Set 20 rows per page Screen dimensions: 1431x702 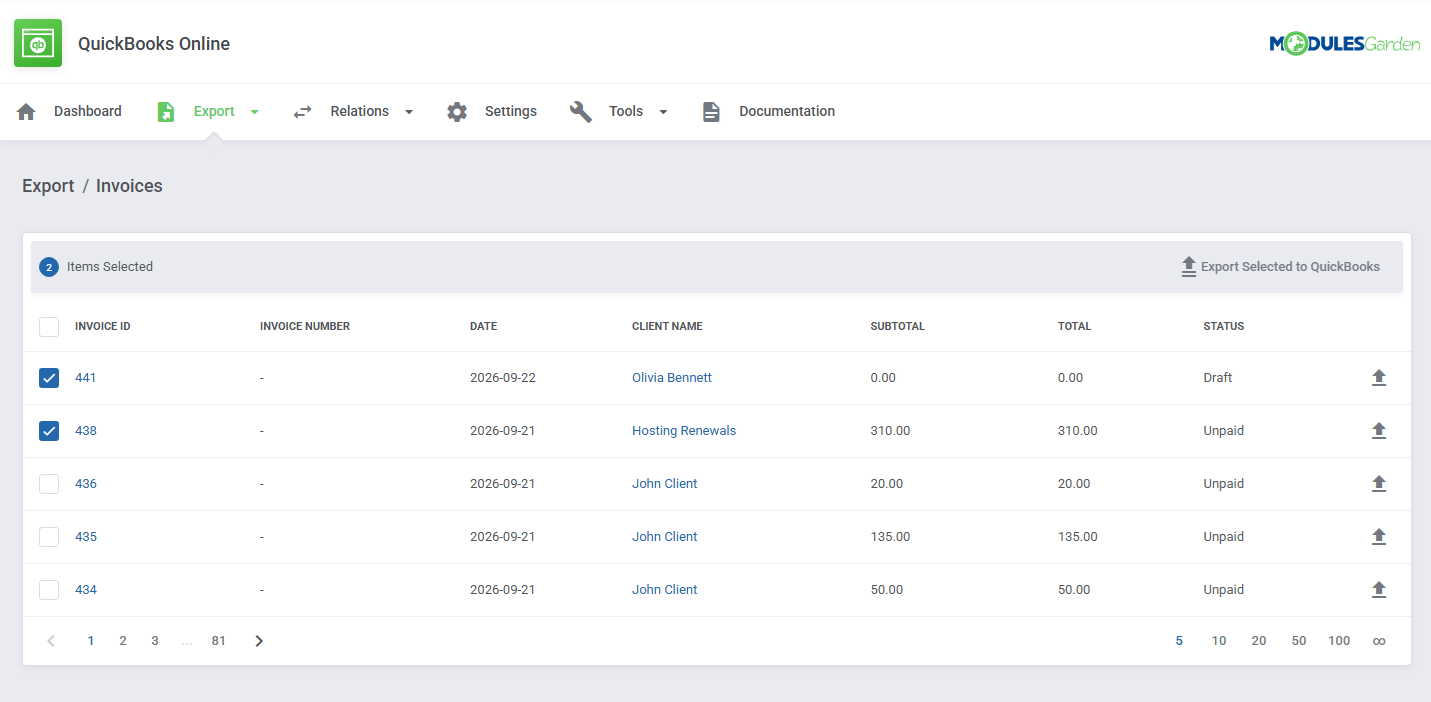(1259, 641)
